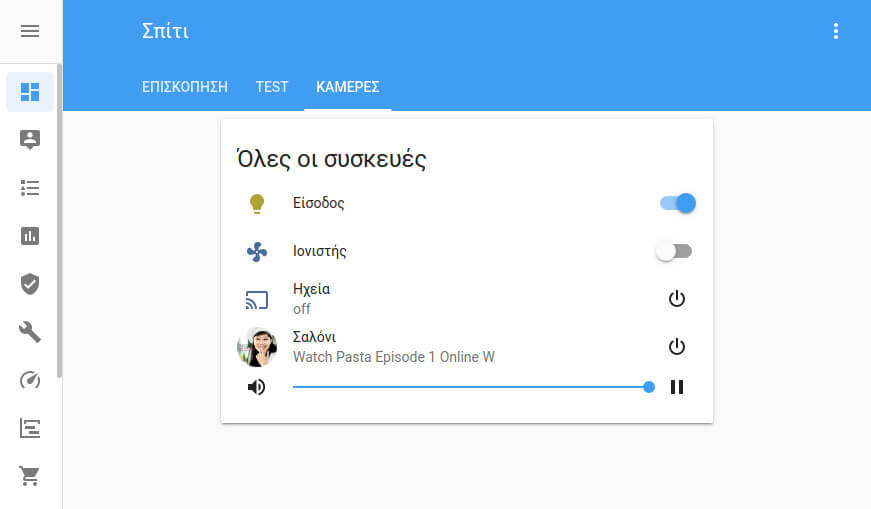The height and width of the screenshot is (509, 871).
Task: Click the 'off' state under Ηχεία
Action: point(302,310)
